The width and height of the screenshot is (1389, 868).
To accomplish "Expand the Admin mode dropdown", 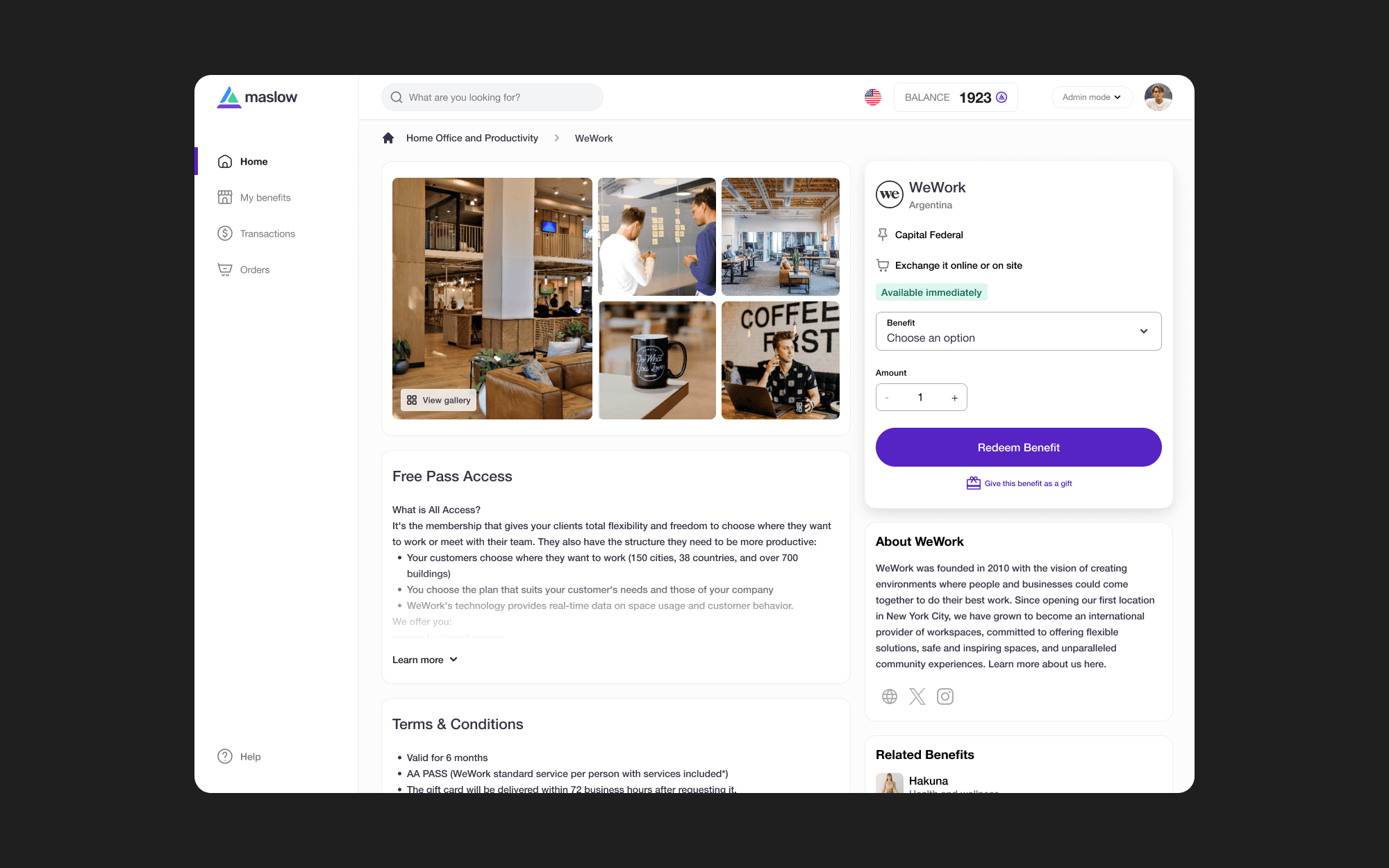I will pyautogui.click(x=1092, y=97).
